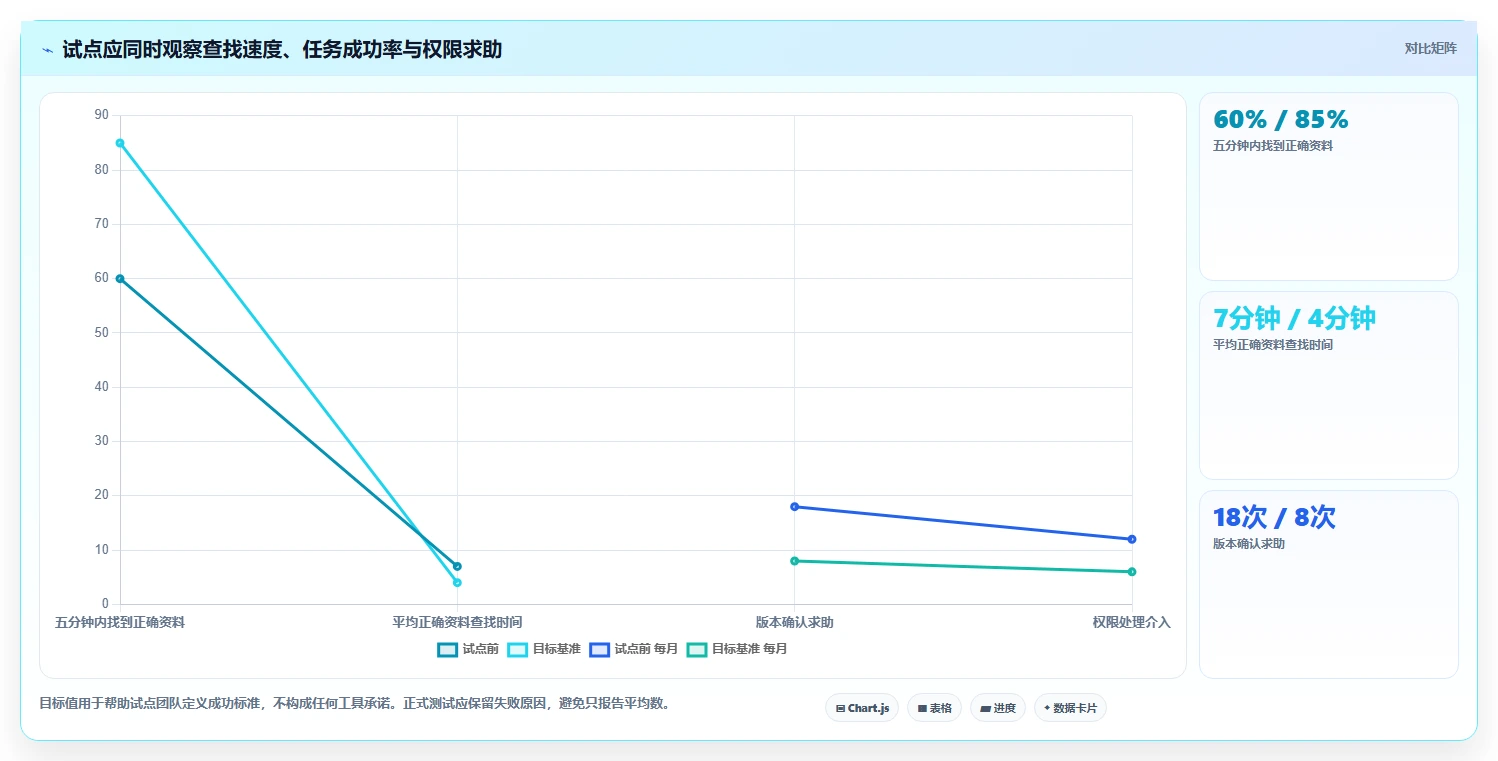Screen dimensions: 1498x761
Task: Click the 目标基准 每月 point at 8
Action: tap(795, 561)
